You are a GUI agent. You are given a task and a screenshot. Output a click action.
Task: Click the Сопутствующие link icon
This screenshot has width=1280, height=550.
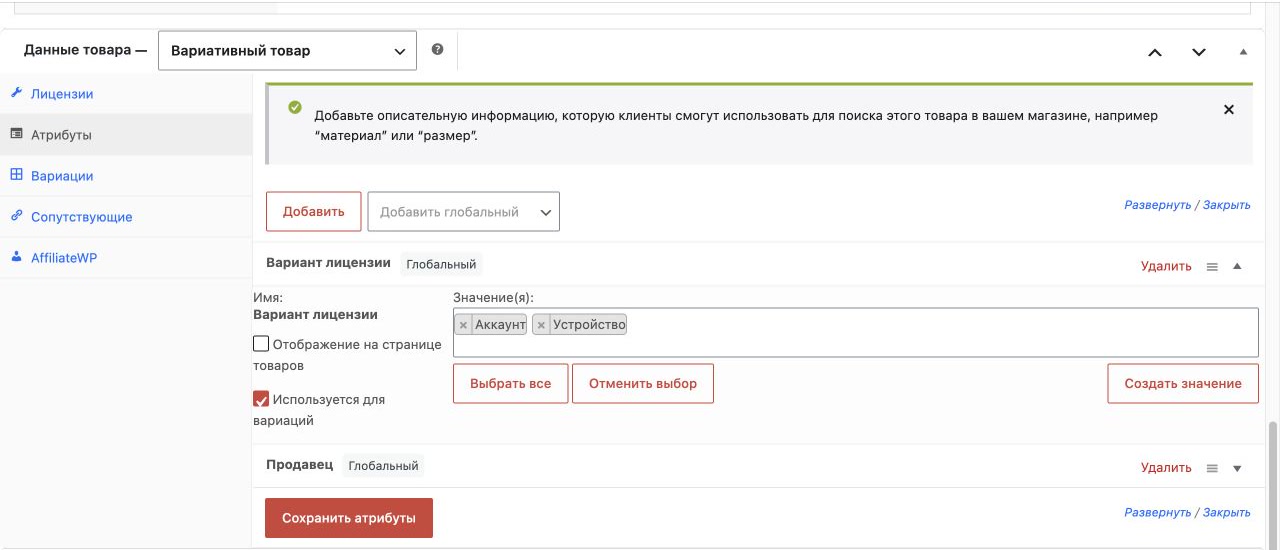(x=16, y=216)
